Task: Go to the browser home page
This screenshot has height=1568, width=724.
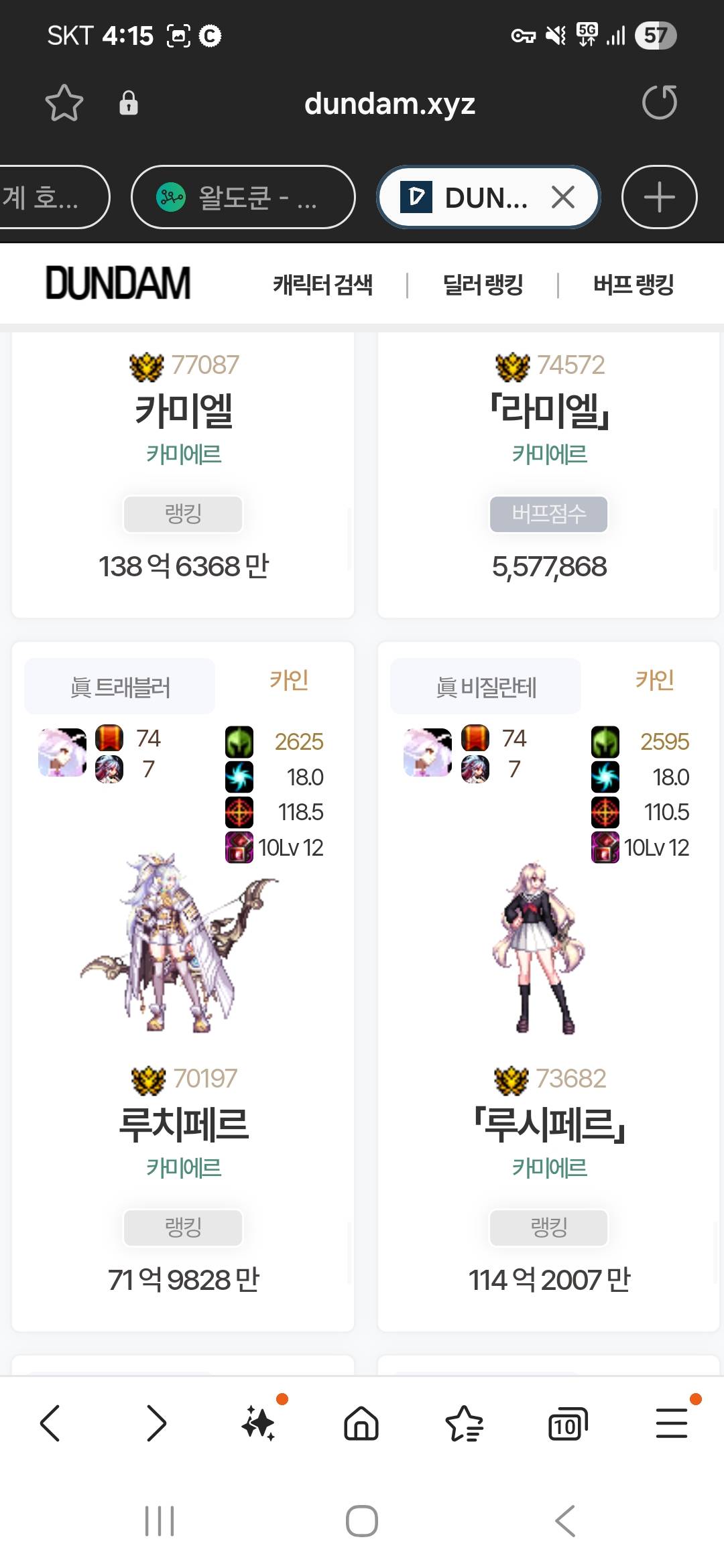Action: 361,1423
